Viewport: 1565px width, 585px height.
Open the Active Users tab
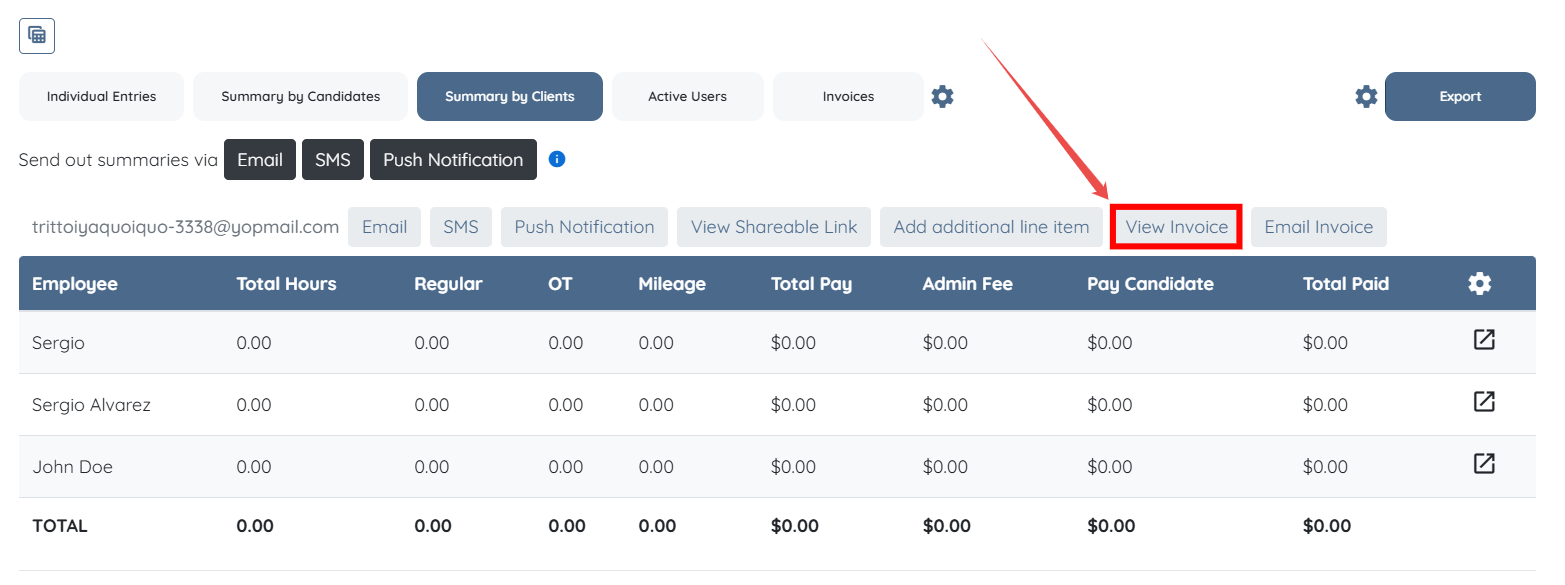(687, 97)
